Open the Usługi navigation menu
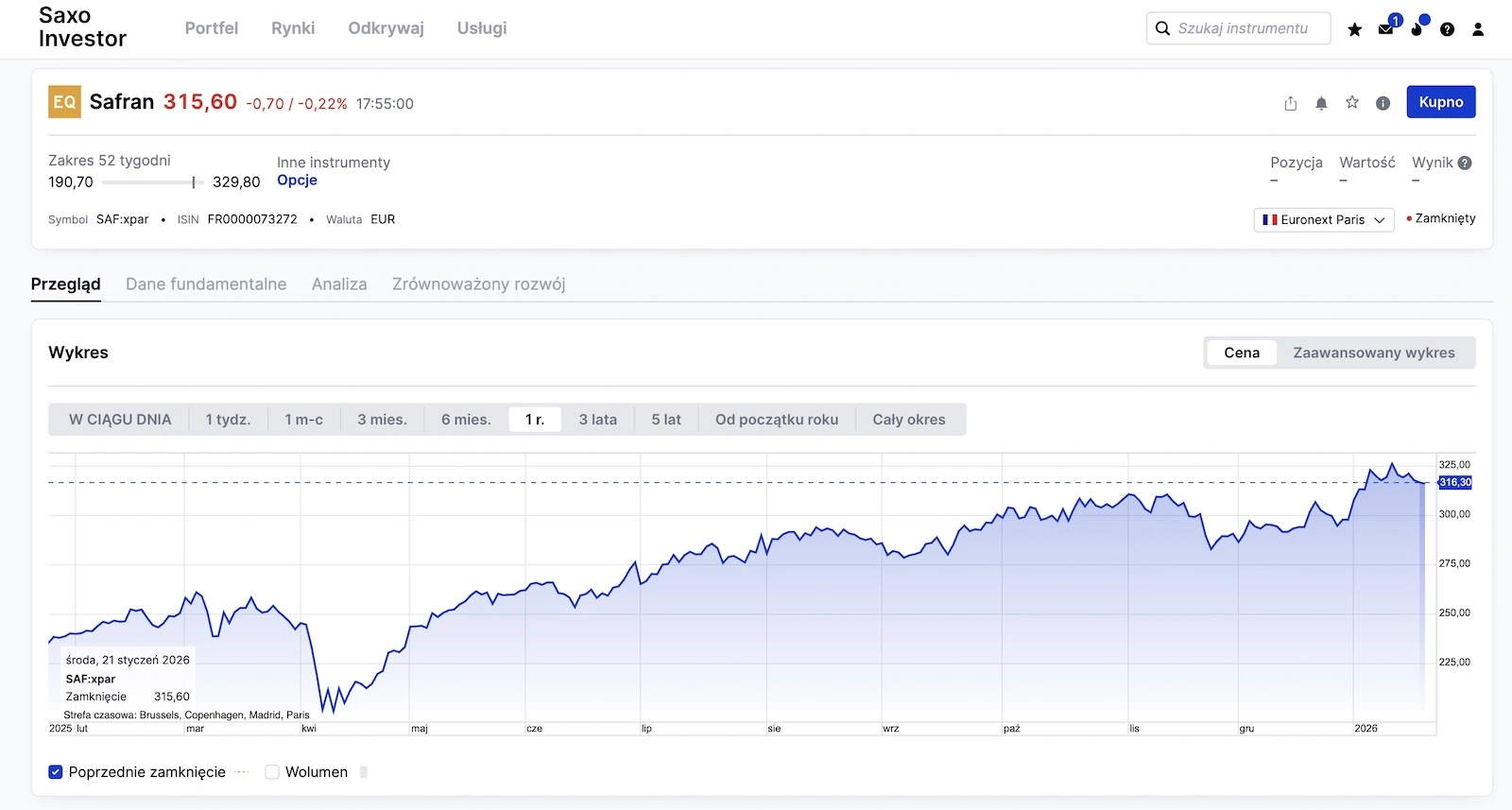This screenshot has width=1512, height=810. (x=482, y=28)
